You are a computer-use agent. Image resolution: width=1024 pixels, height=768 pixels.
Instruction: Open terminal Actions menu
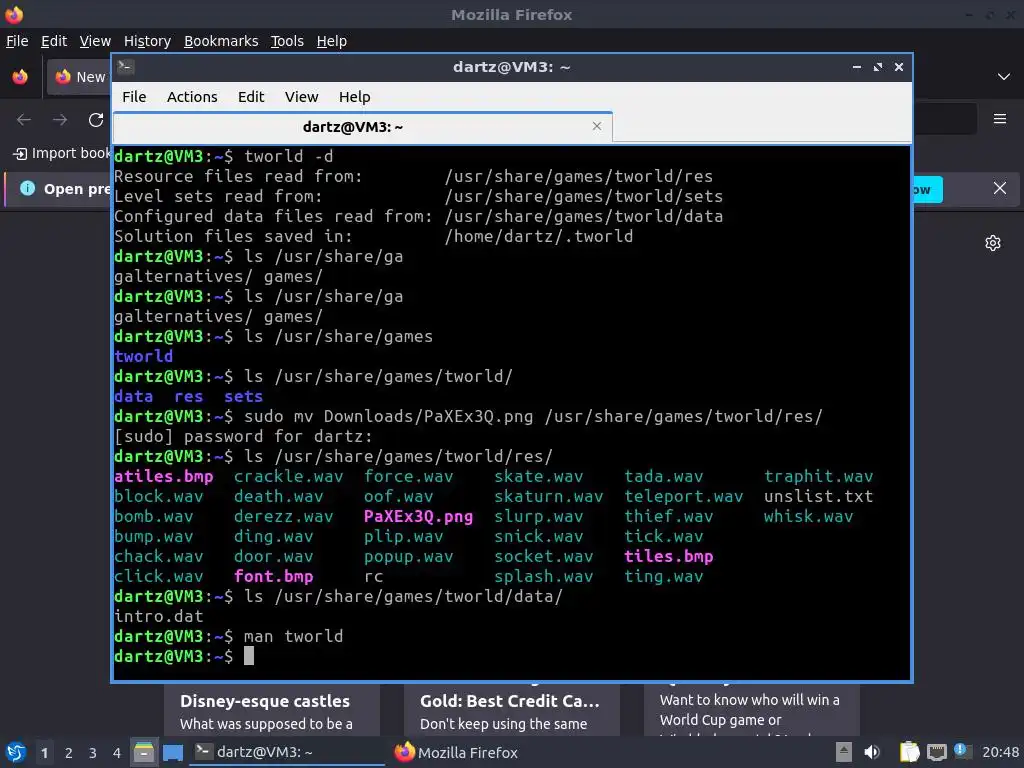[192, 97]
